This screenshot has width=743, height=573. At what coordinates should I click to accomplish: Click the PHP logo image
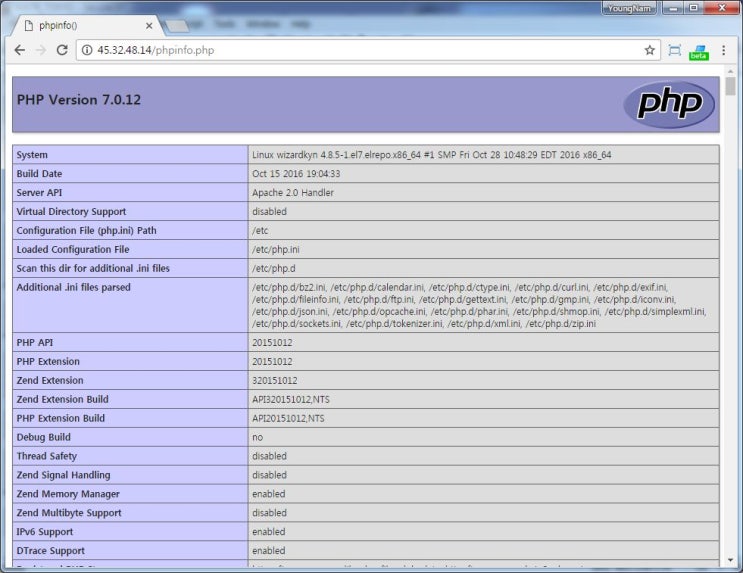click(669, 104)
